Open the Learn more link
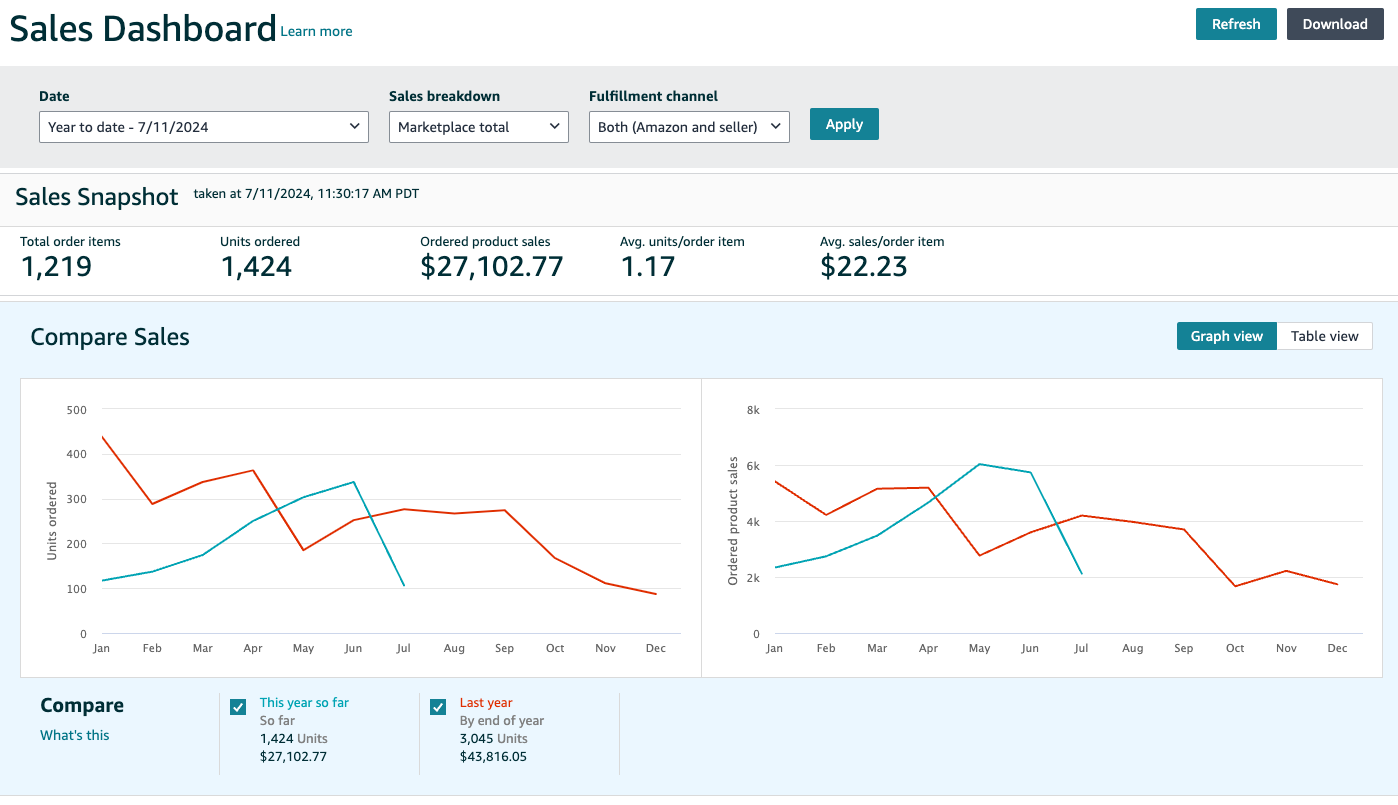Viewport: 1398px width, 805px height. 316,31
